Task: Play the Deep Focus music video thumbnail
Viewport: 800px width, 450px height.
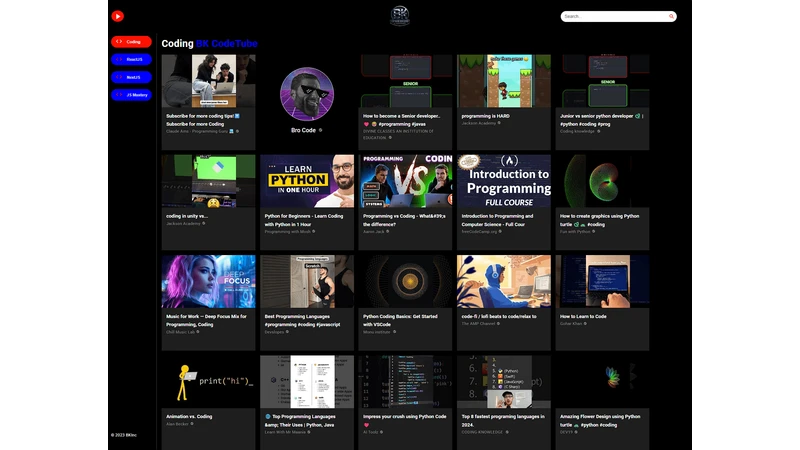Action: [x=209, y=281]
